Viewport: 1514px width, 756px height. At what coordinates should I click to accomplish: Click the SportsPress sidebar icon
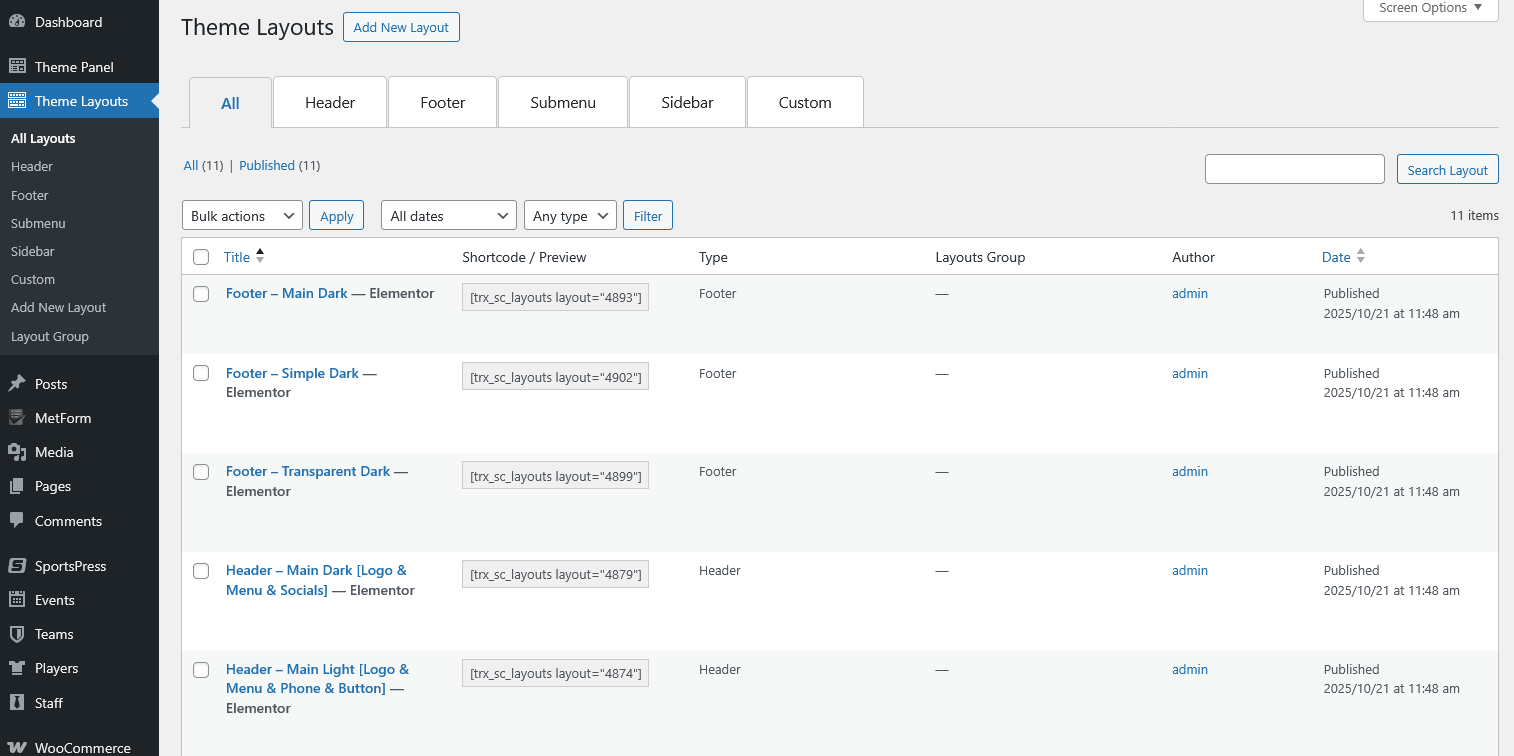click(x=17, y=566)
